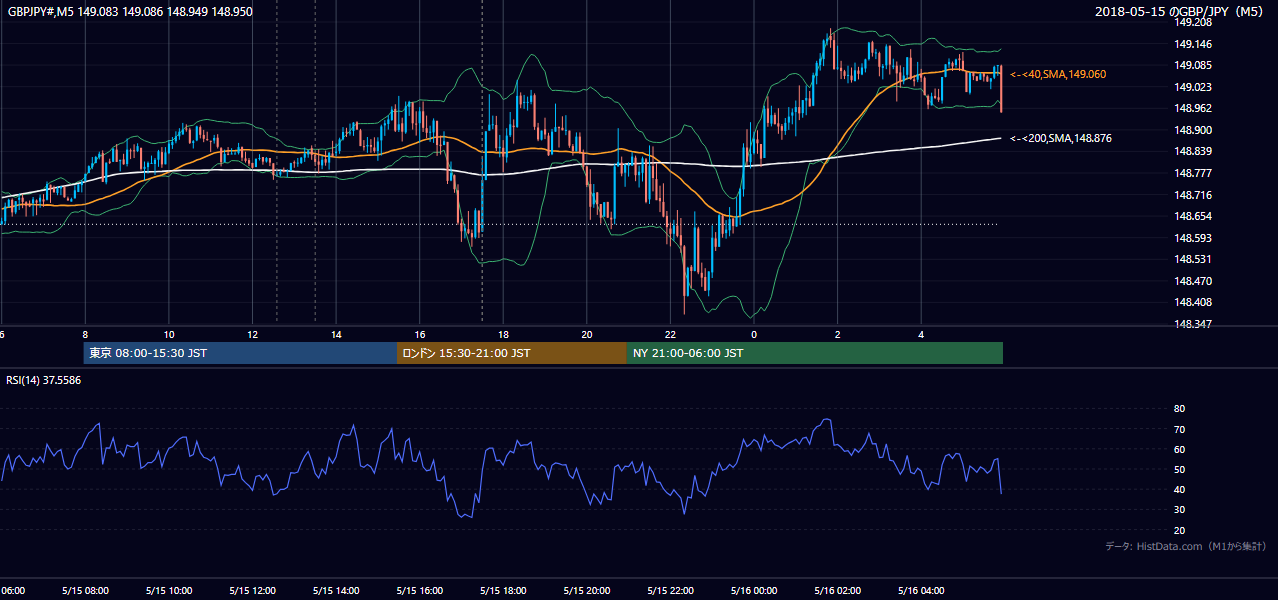Click the RSI(14) 37.5586 indicator label
This screenshot has height=600, width=1278.
tap(44, 380)
